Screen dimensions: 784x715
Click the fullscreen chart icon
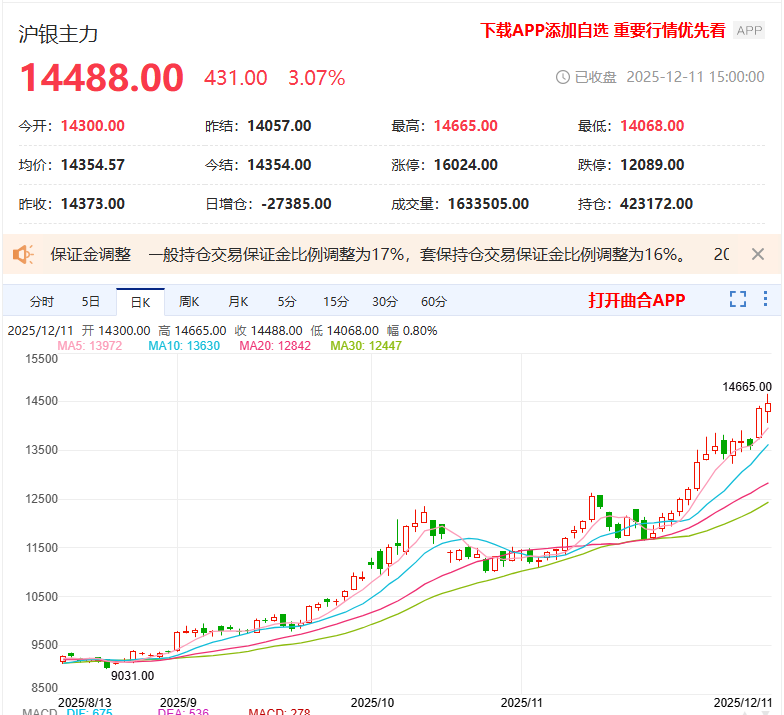[x=738, y=299]
